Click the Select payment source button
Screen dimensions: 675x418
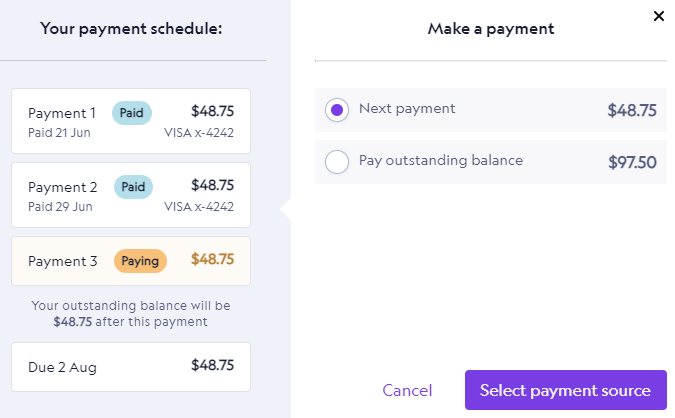click(x=565, y=390)
